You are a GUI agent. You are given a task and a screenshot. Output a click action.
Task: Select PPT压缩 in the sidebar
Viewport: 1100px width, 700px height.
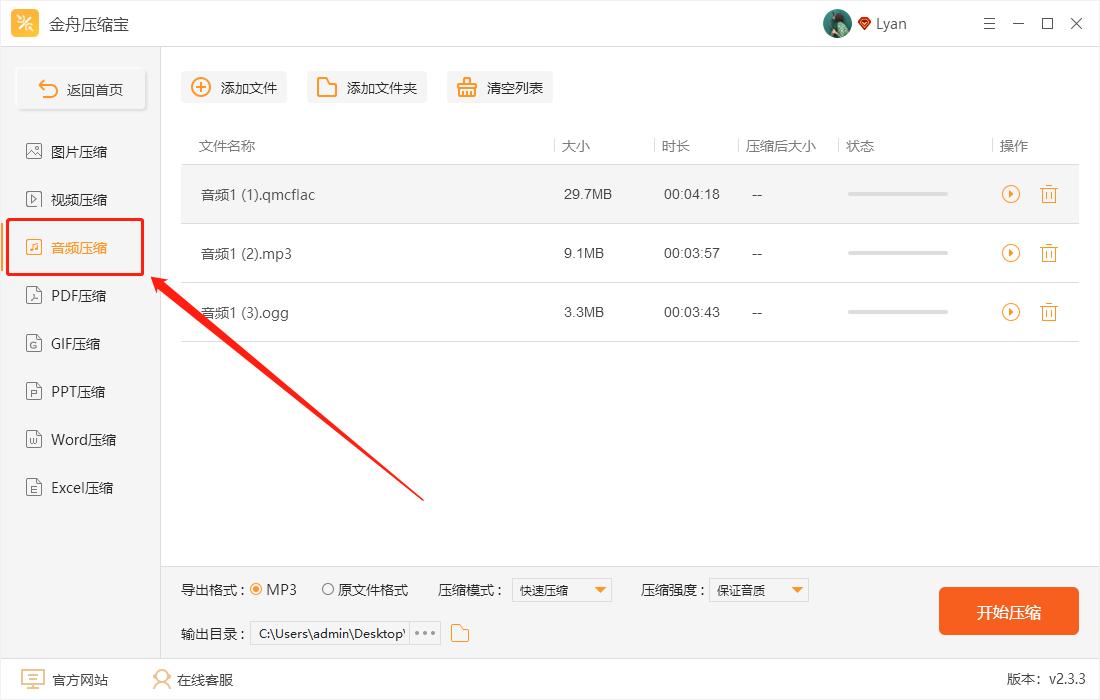[x=75, y=391]
